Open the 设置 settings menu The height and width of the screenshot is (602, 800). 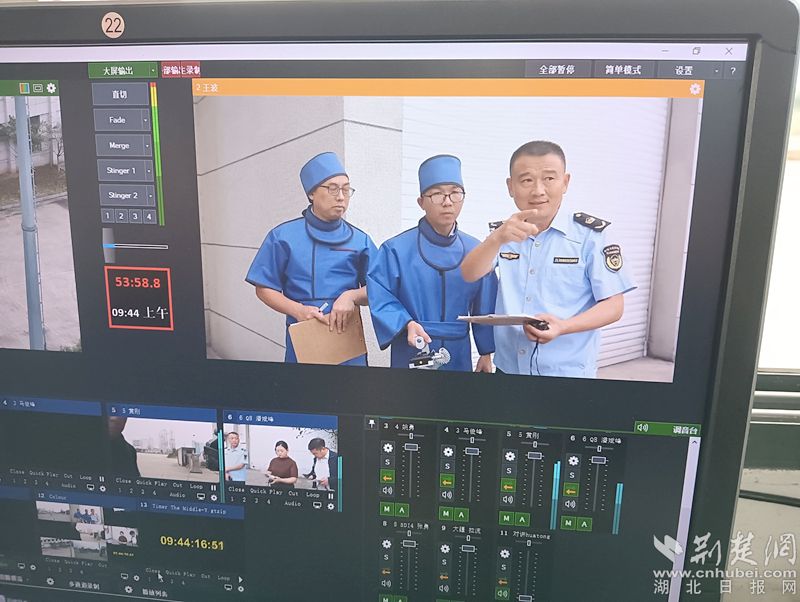click(683, 70)
